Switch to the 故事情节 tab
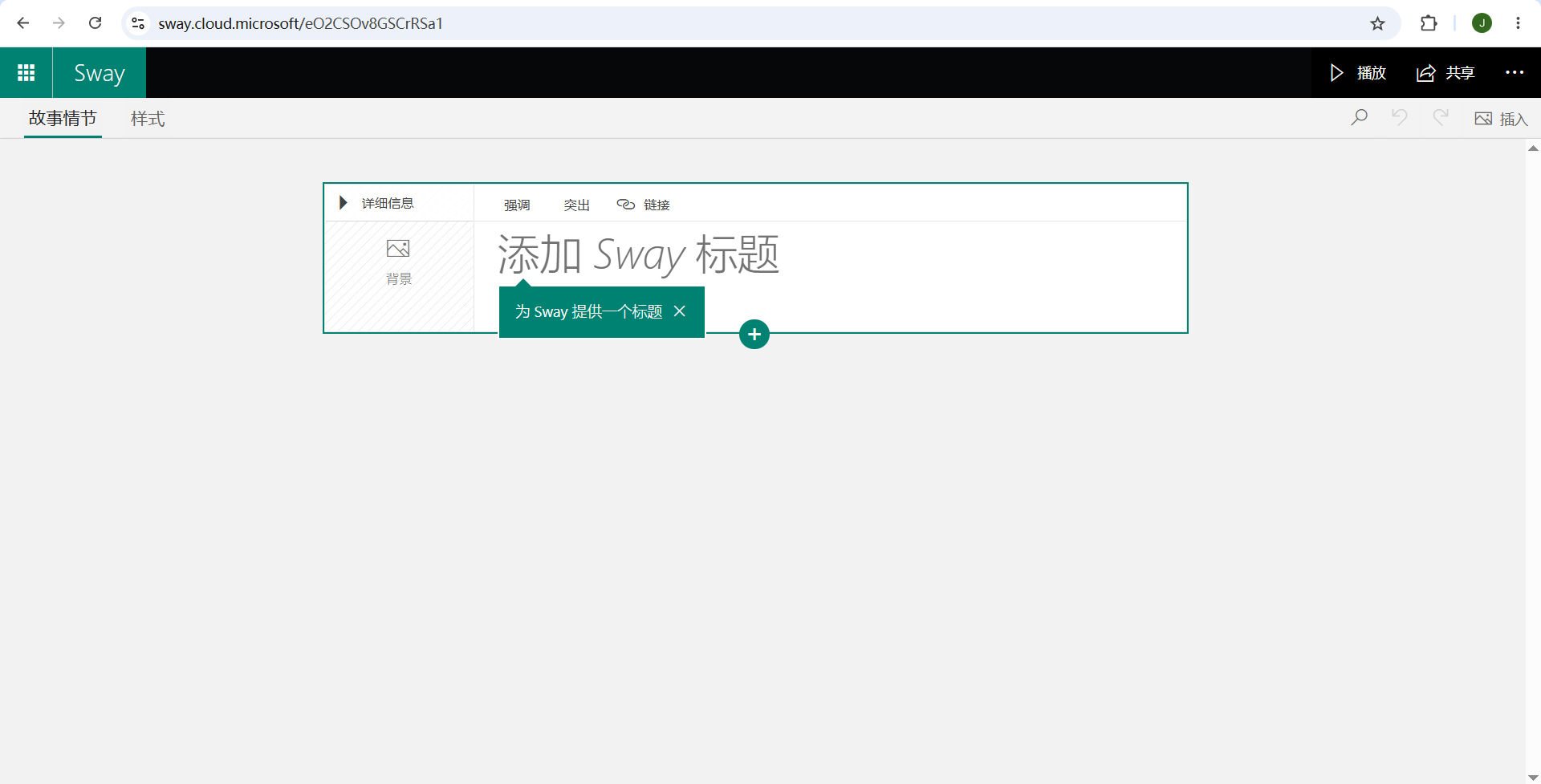The height and width of the screenshot is (784, 1541). (63, 119)
